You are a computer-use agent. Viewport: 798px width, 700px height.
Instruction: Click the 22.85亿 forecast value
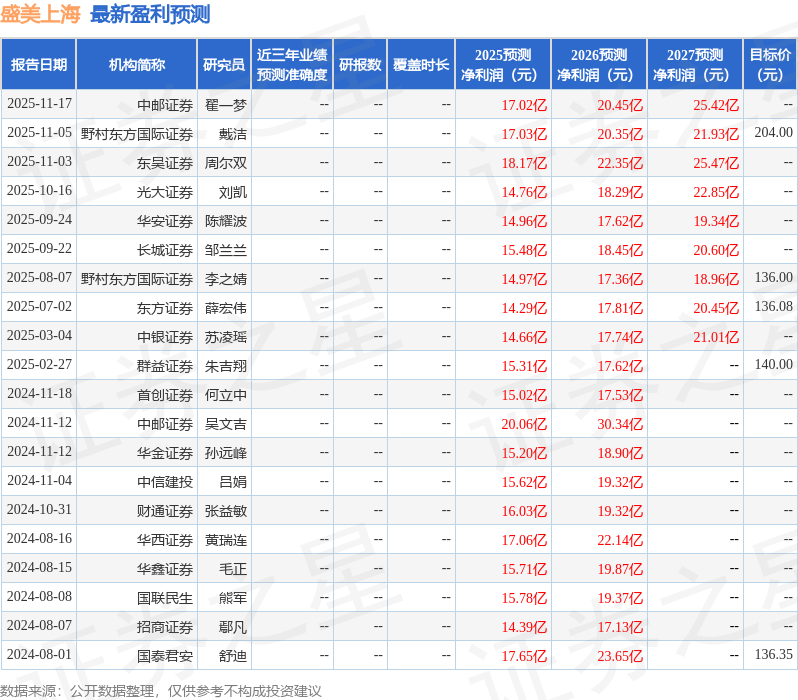(716, 192)
